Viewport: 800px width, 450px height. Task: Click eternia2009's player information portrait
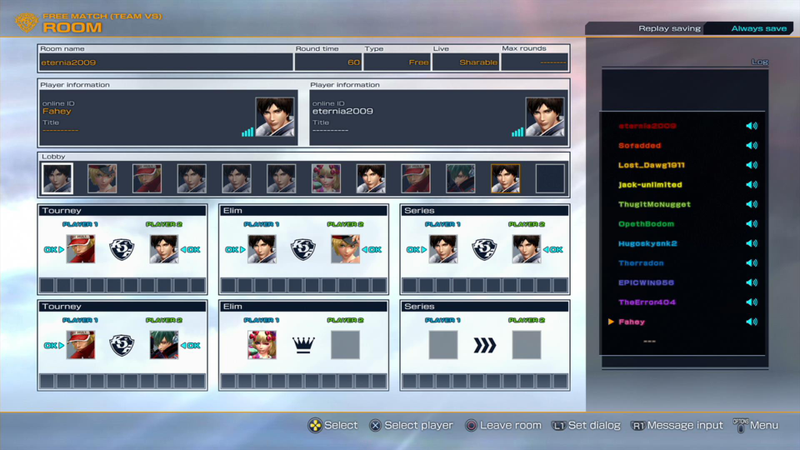coord(545,117)
